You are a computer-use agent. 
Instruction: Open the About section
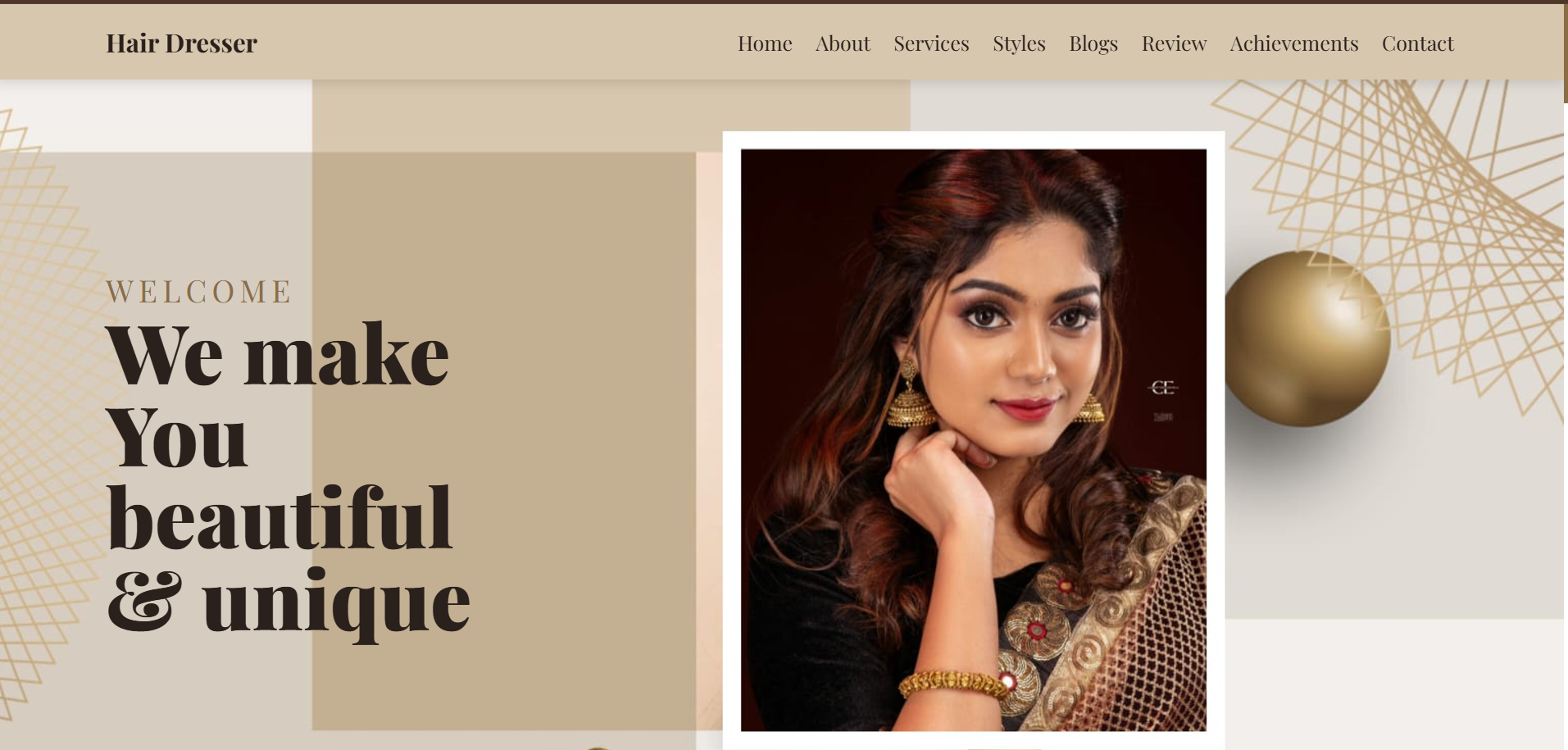[x=843, y=43]
